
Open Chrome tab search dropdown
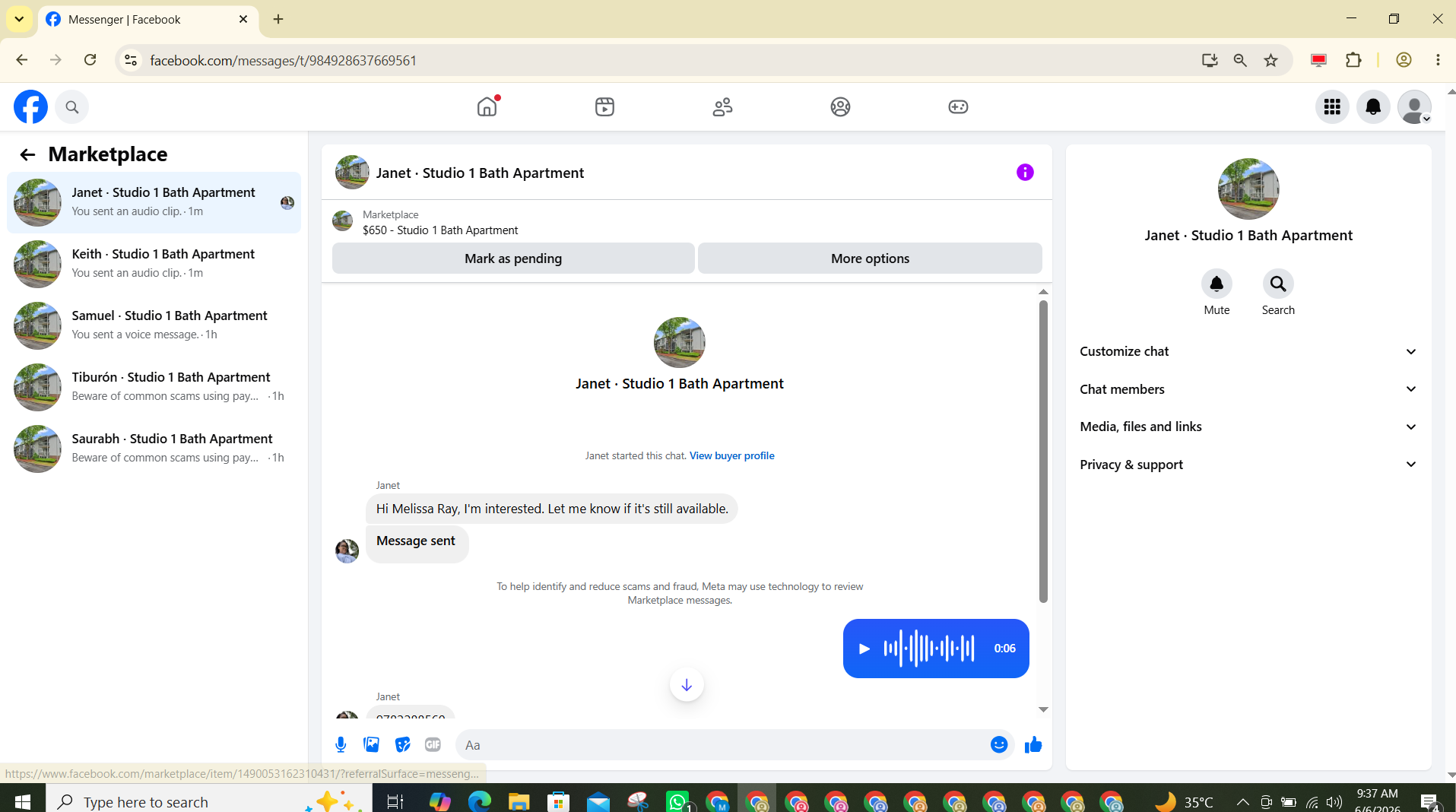19,19
